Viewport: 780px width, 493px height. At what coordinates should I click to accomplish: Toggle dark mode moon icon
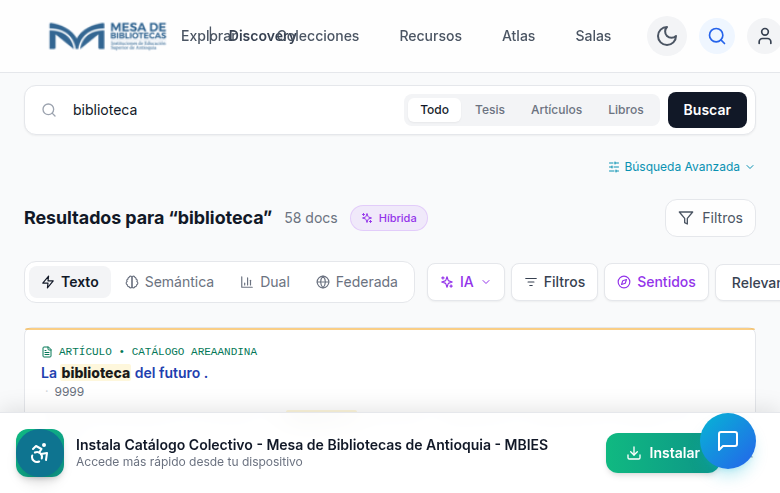coord(667,36)
